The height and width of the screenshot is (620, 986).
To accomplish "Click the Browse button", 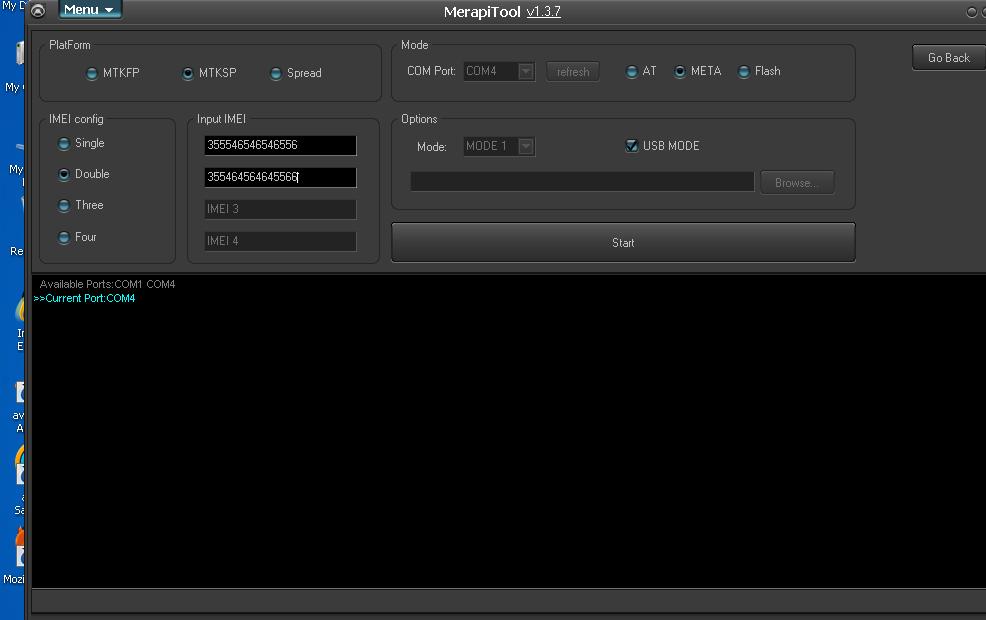I will (797, 182).
